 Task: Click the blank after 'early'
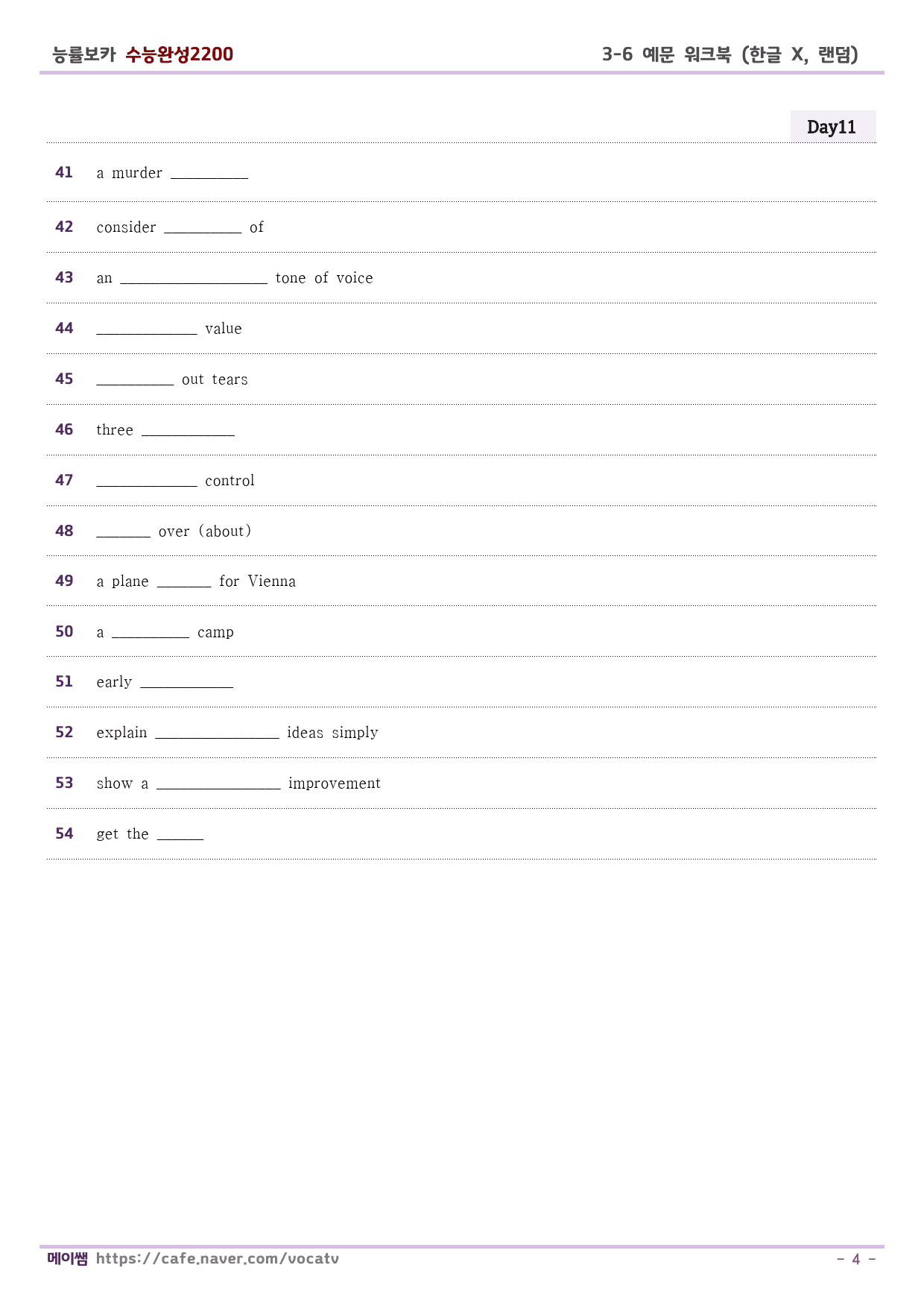click(186, 686)
